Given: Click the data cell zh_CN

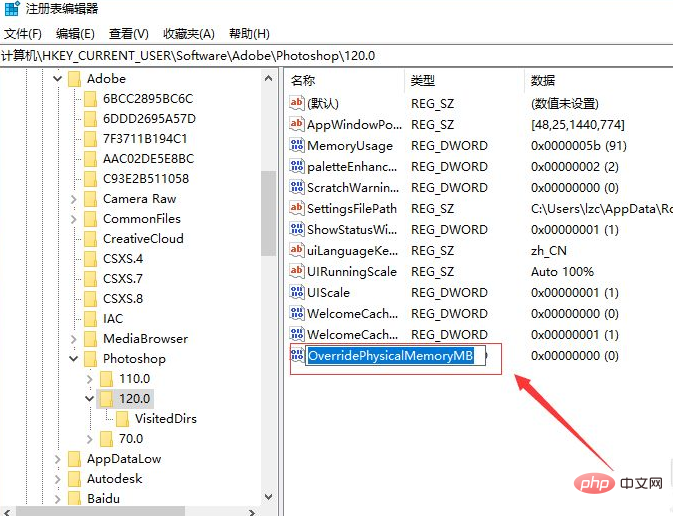Looking at the screenshot, I should tap(549, 250).
